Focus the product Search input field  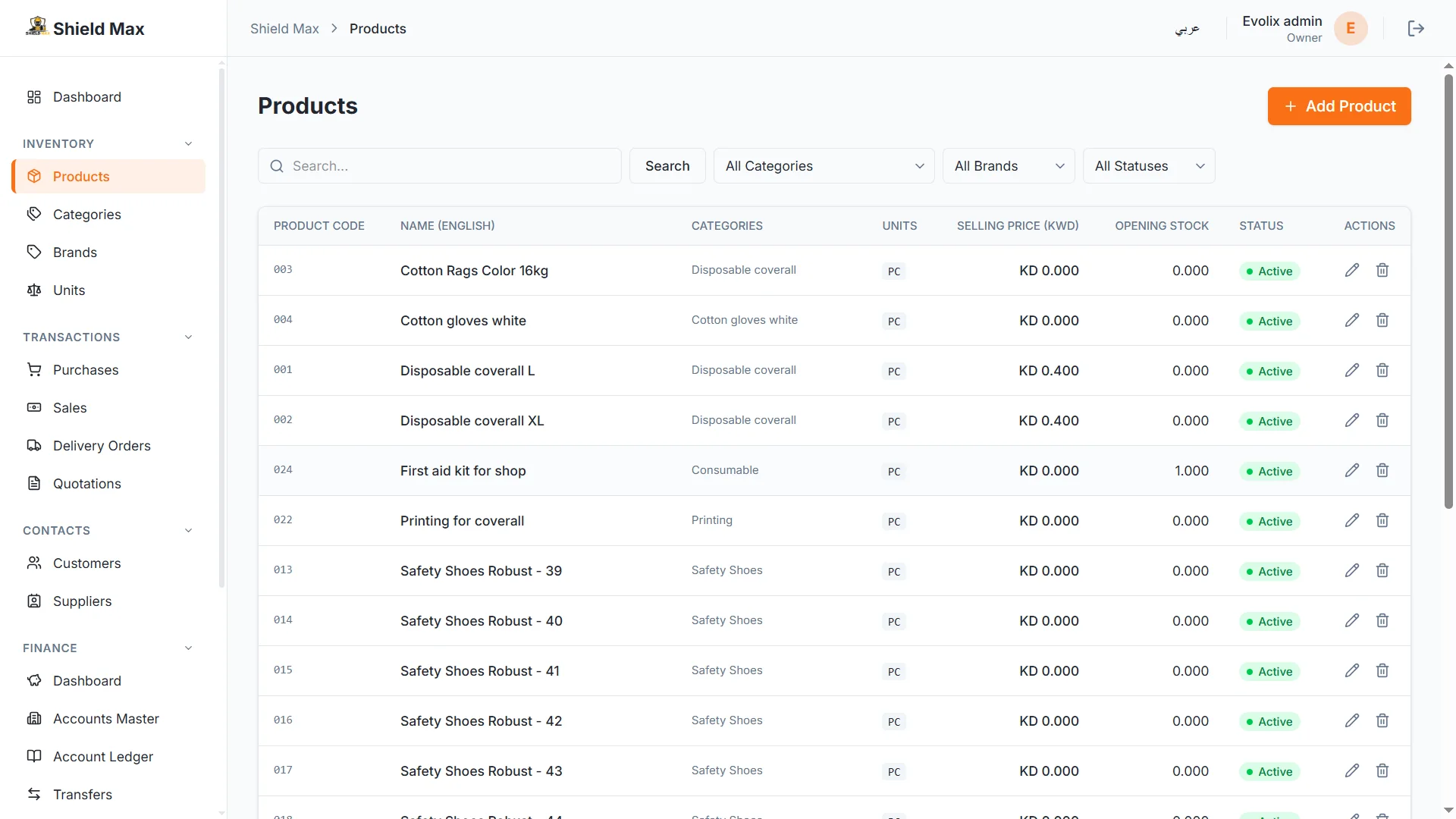[439, 165]
